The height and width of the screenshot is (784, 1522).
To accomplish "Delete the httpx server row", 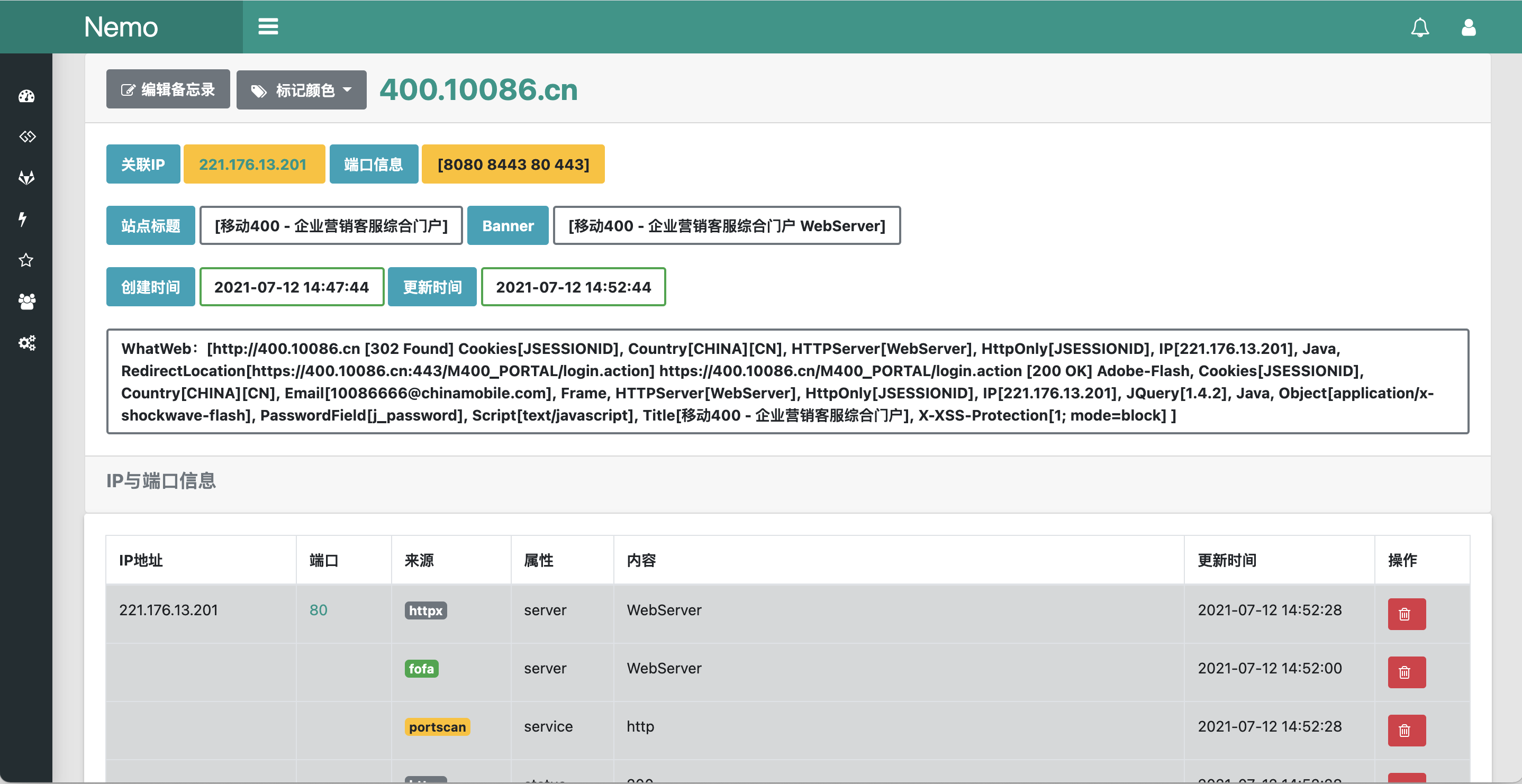I will pyautogui.click(x=1406, y=614).
